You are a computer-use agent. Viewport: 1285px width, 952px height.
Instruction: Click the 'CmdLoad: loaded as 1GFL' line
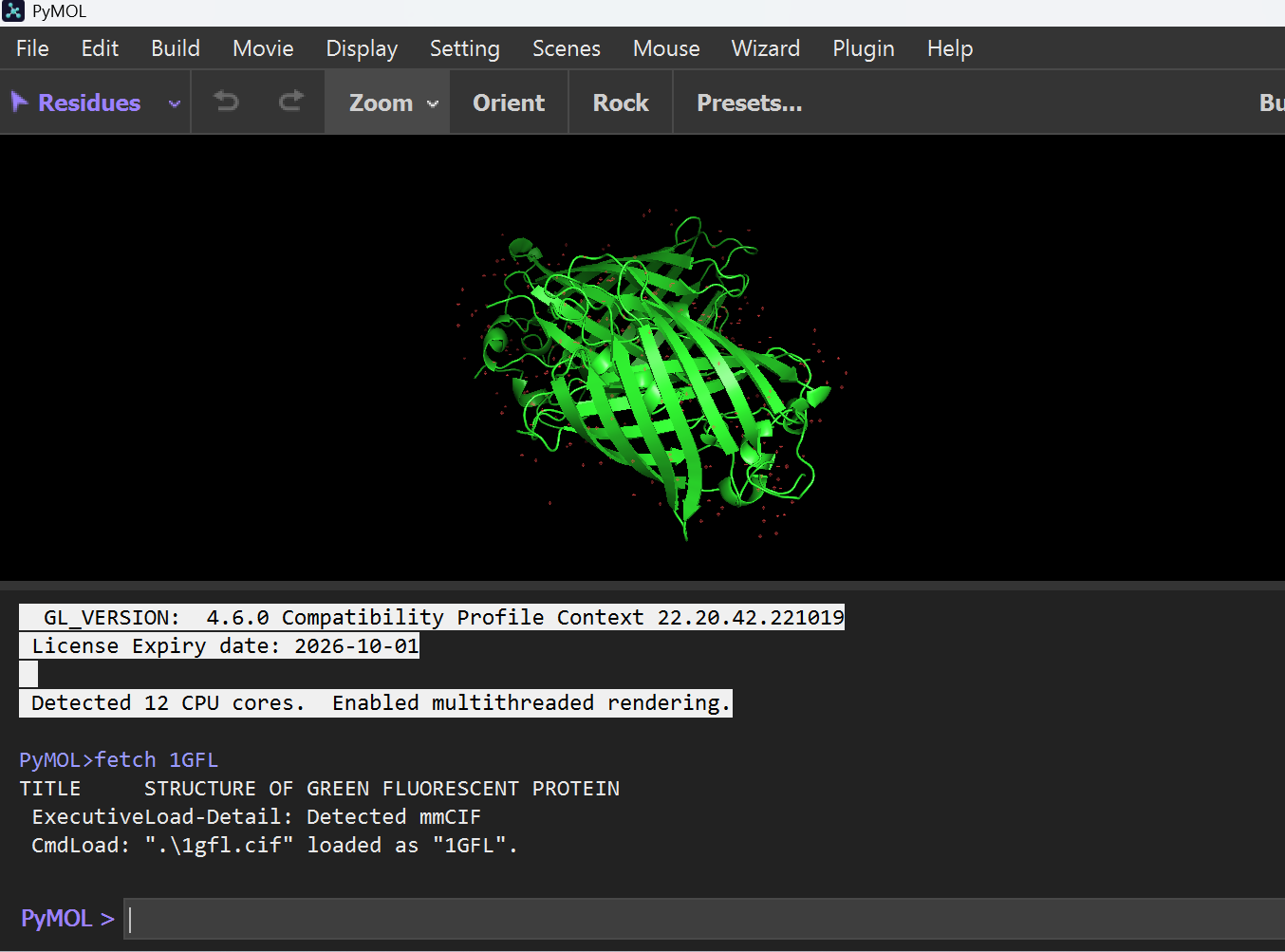[274, 846]
